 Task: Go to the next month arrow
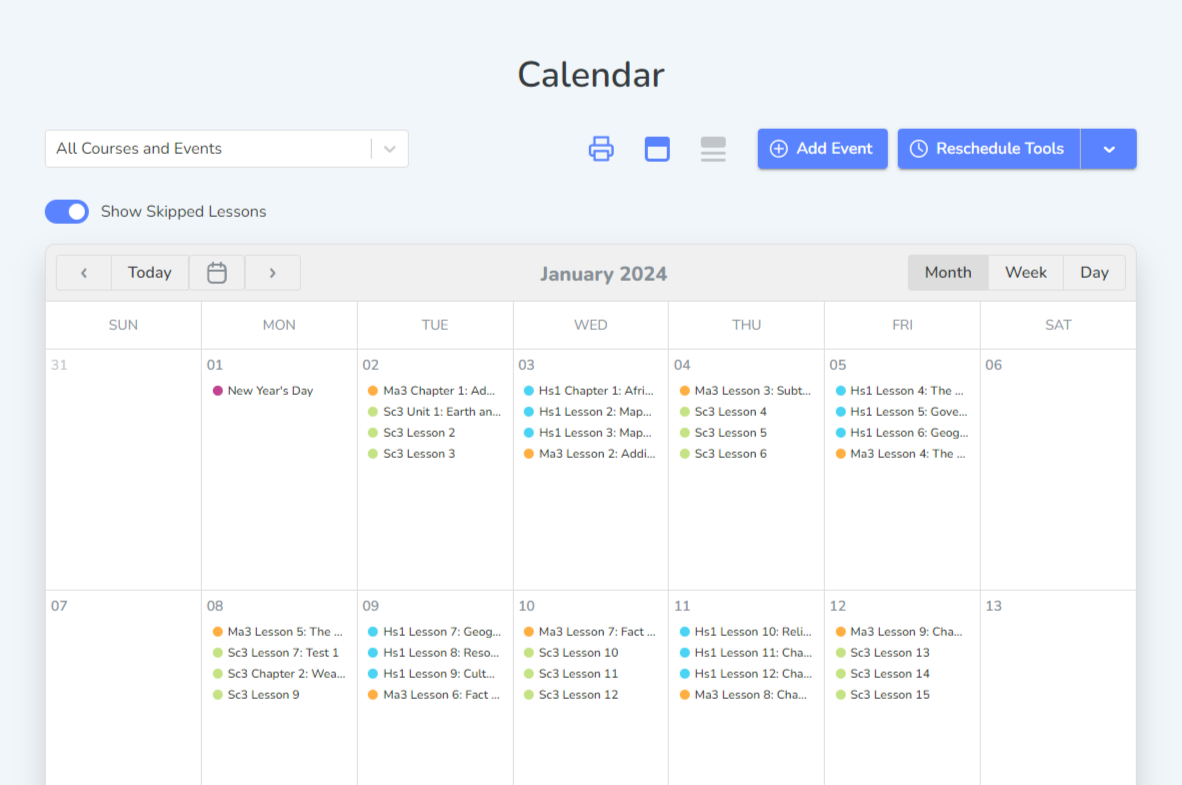coord(273,273)
